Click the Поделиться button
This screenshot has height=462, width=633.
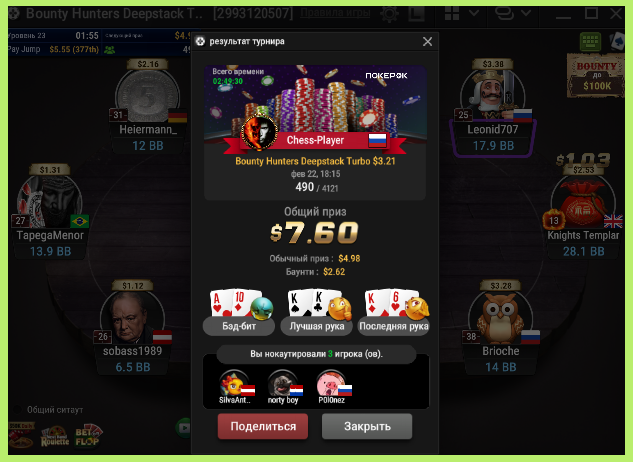[263, 426]
